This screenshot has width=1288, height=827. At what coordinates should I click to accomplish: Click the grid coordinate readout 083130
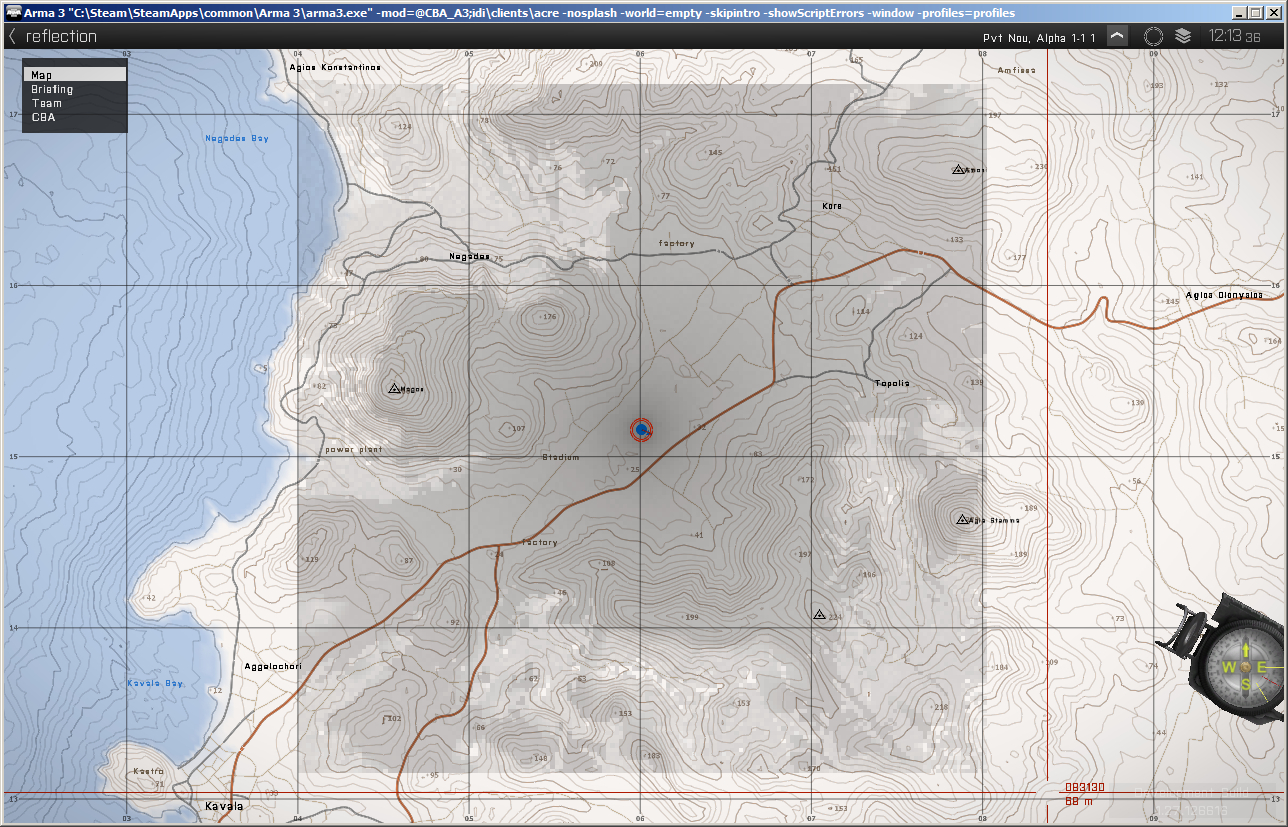click(1085, 788)
